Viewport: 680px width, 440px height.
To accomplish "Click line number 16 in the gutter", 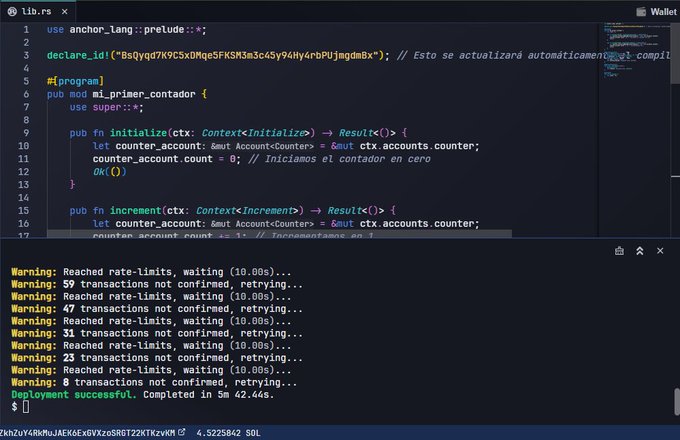I will point(23,223).
